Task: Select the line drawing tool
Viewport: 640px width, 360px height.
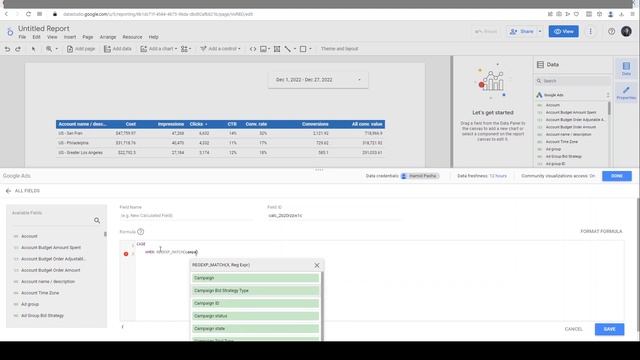Action: point(288,49)
